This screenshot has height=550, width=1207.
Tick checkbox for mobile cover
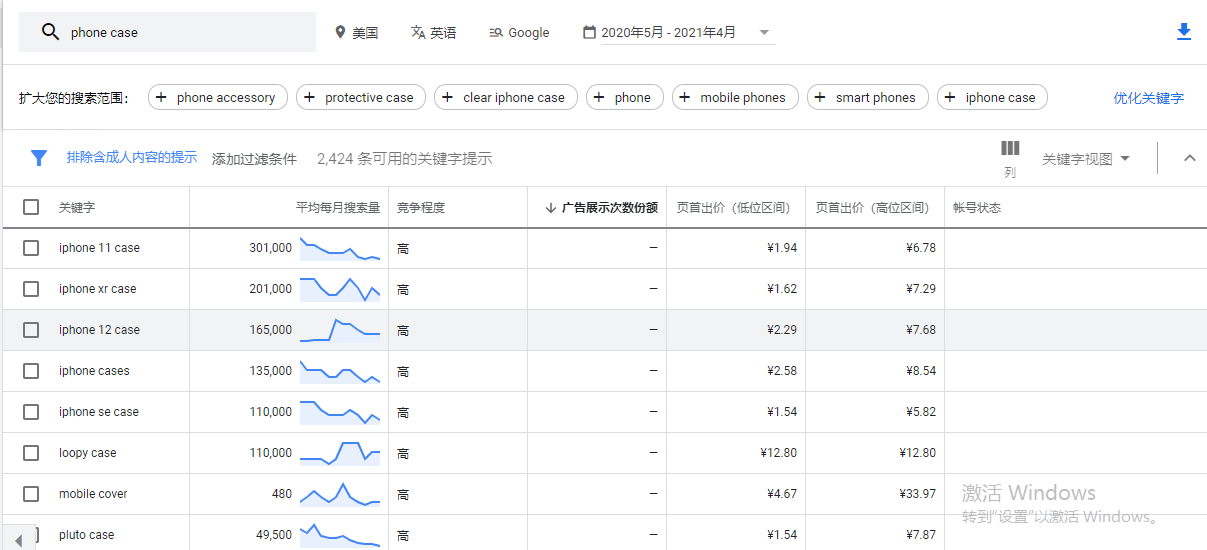[31, 494]
